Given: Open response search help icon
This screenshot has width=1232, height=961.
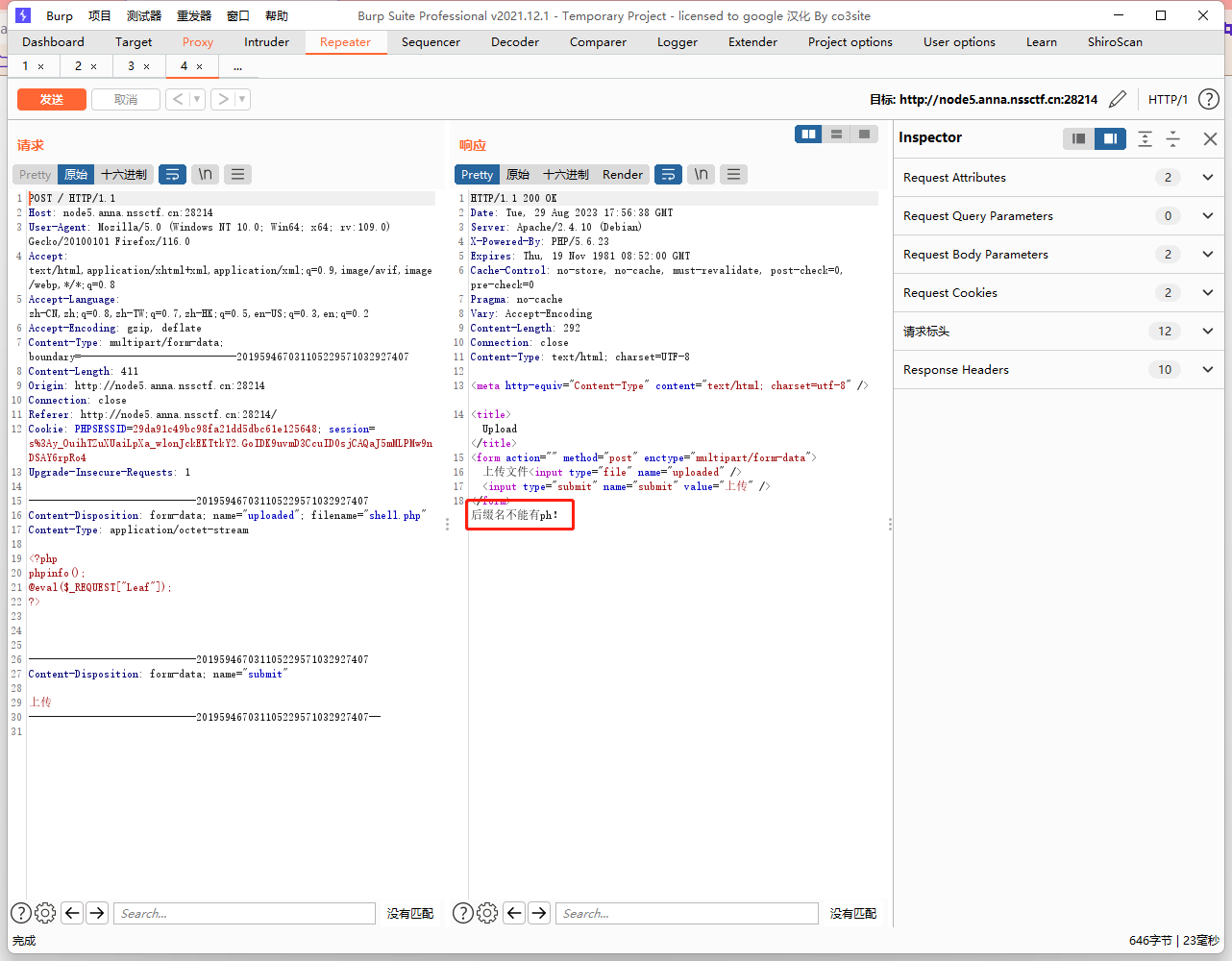Looking at the screenshot, I should pos(462,913).
